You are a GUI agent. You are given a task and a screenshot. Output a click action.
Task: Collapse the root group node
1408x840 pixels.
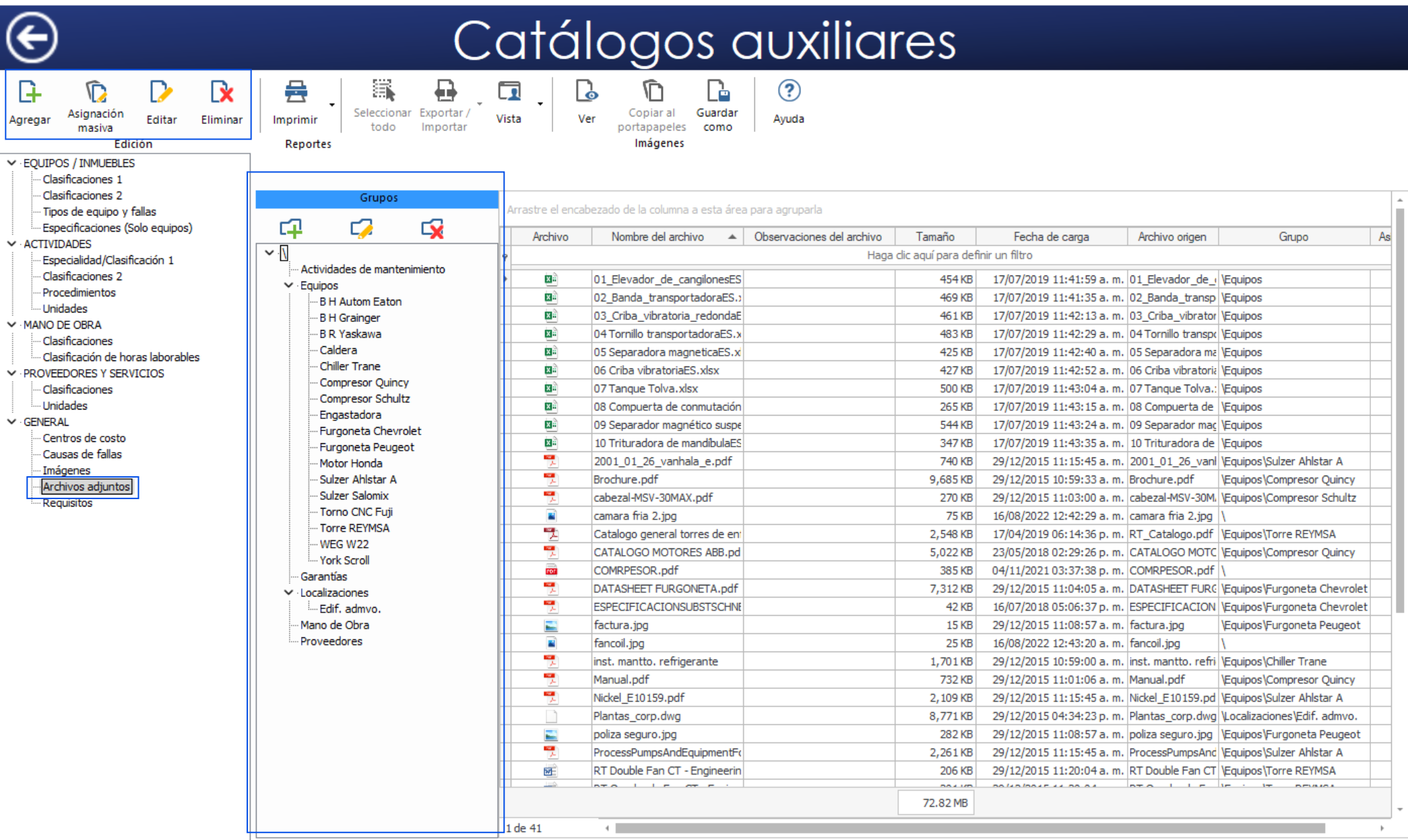269,253
